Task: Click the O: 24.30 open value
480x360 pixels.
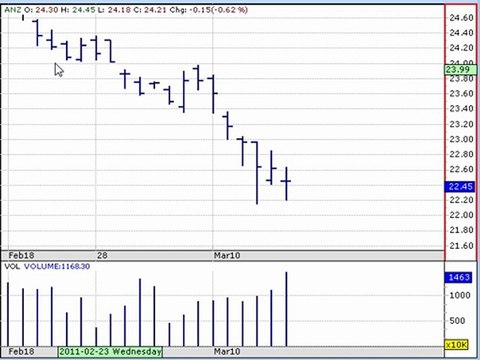Action: (41, 10)
